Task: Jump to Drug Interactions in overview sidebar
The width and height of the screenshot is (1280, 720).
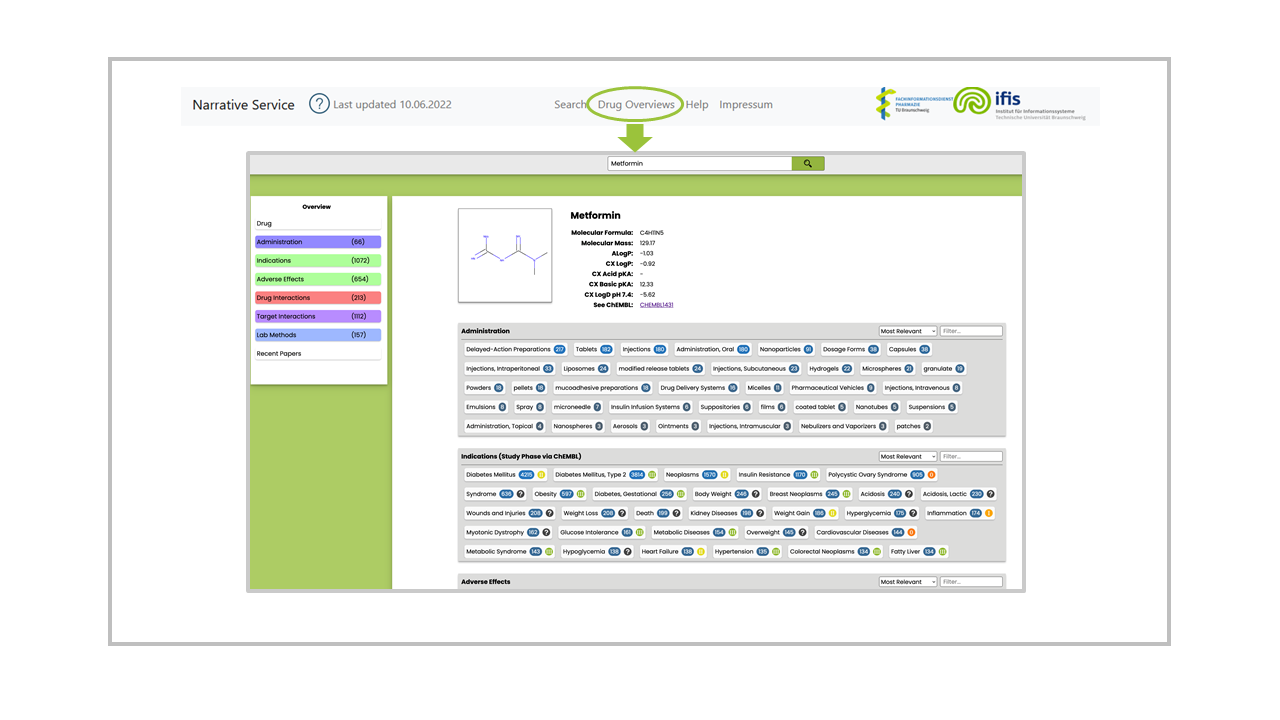Action: pos(318,298)
